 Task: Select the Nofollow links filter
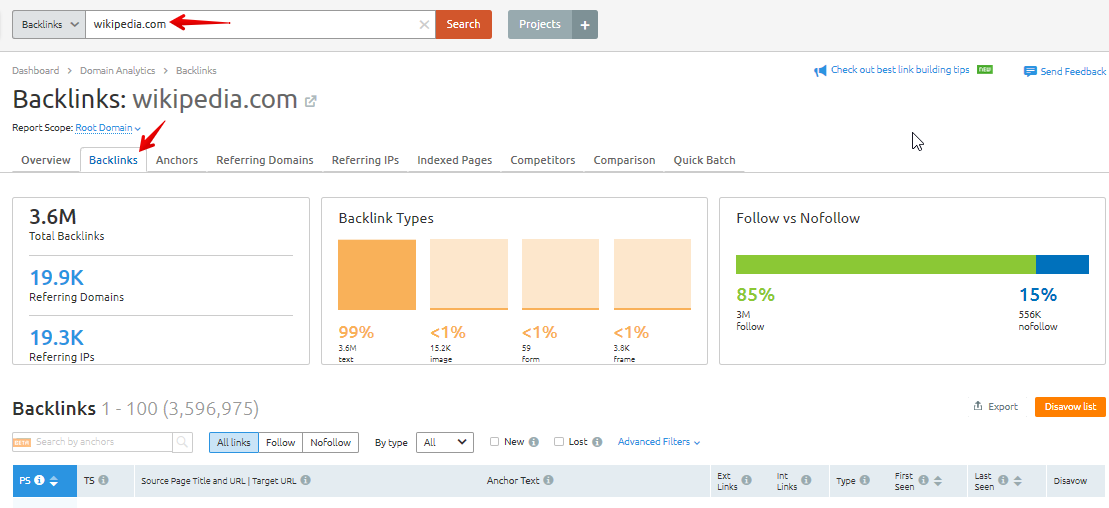[x=331, y=442]
